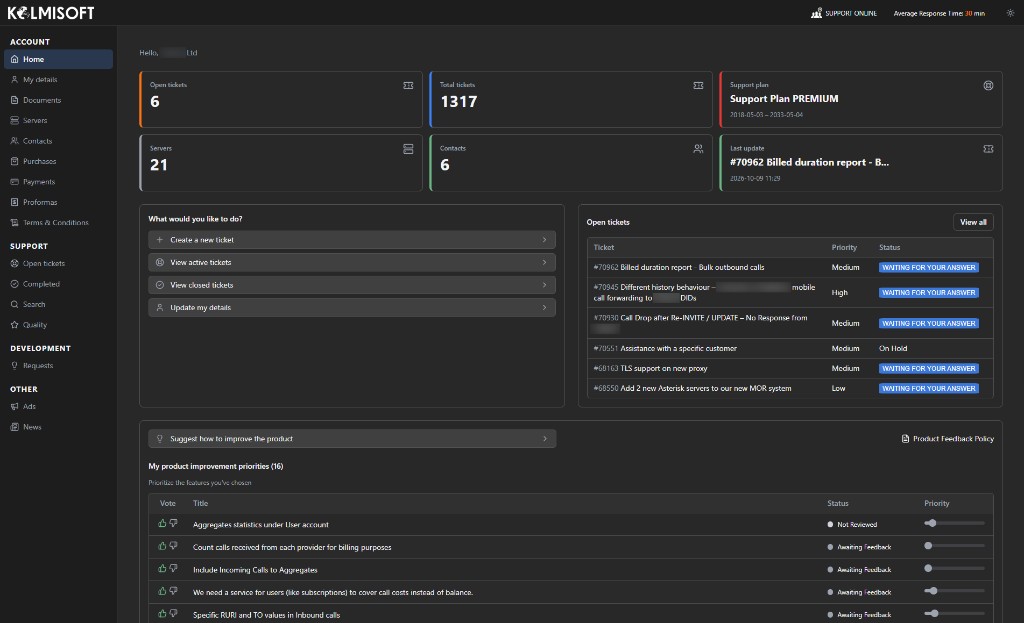Screen dimensions: 1024x623
Task: Open the Total tickets 1317 card
Action: point(571,99)
